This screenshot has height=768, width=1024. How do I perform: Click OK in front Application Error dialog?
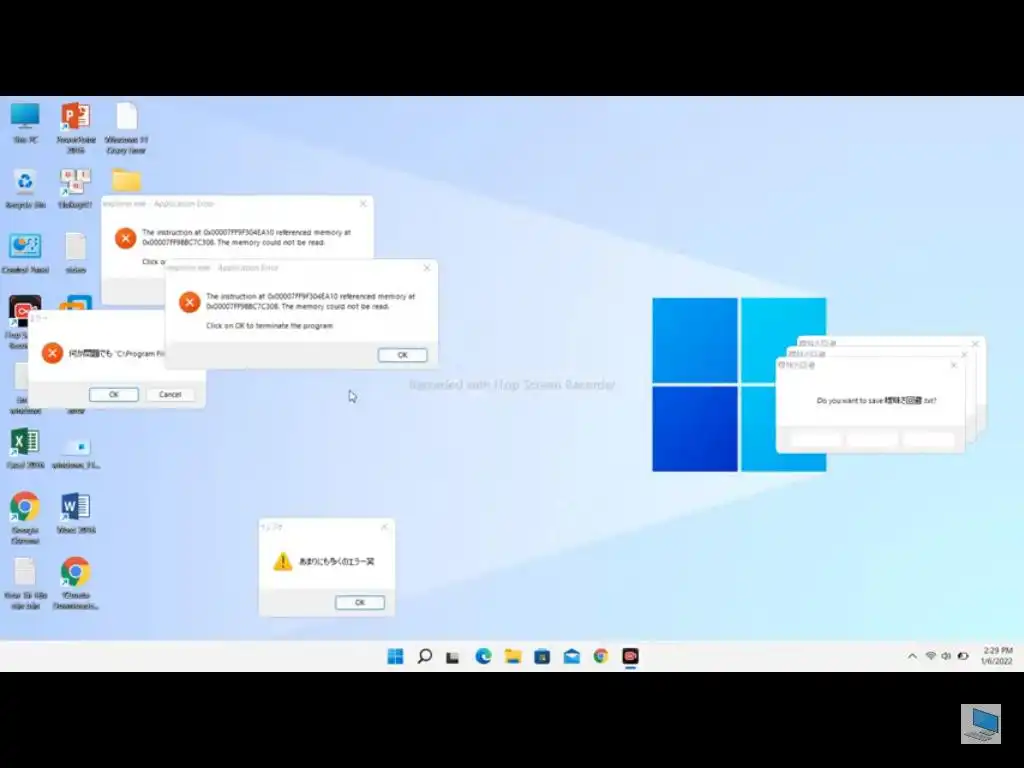click(402, 355)
